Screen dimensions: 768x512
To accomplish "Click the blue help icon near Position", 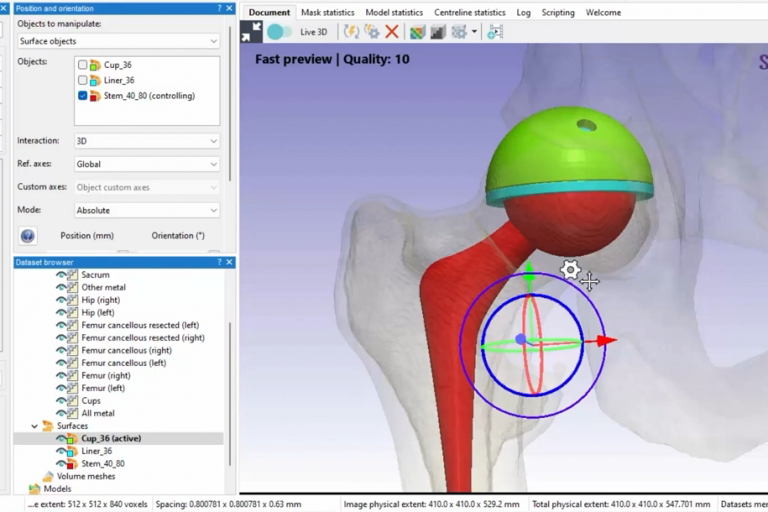I will pos(28,236).
